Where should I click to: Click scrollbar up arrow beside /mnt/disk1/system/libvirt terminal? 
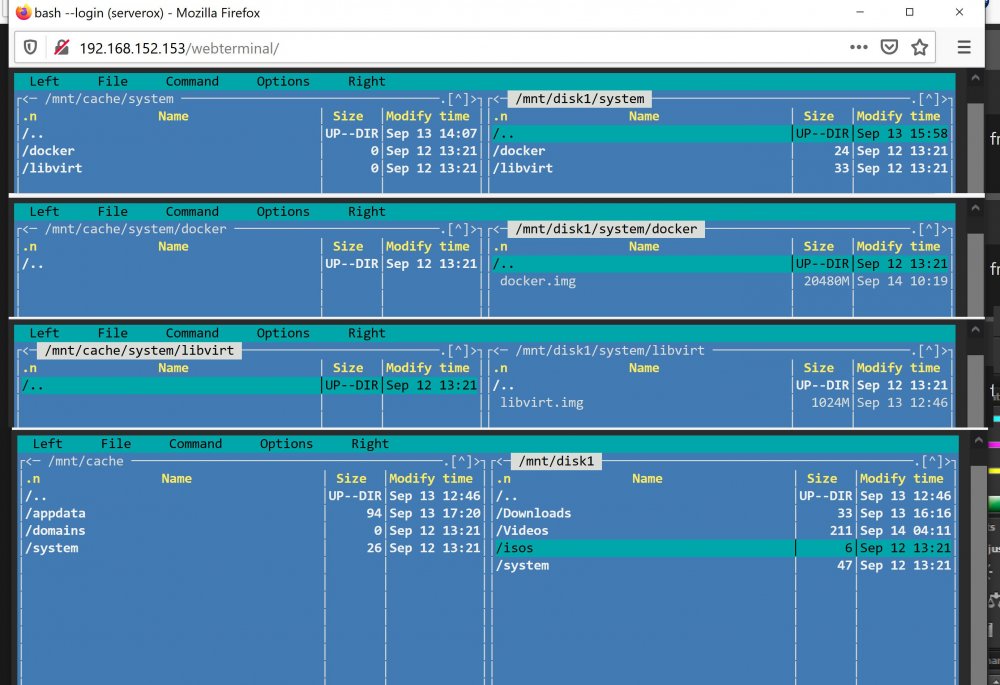tap(974, 330)
